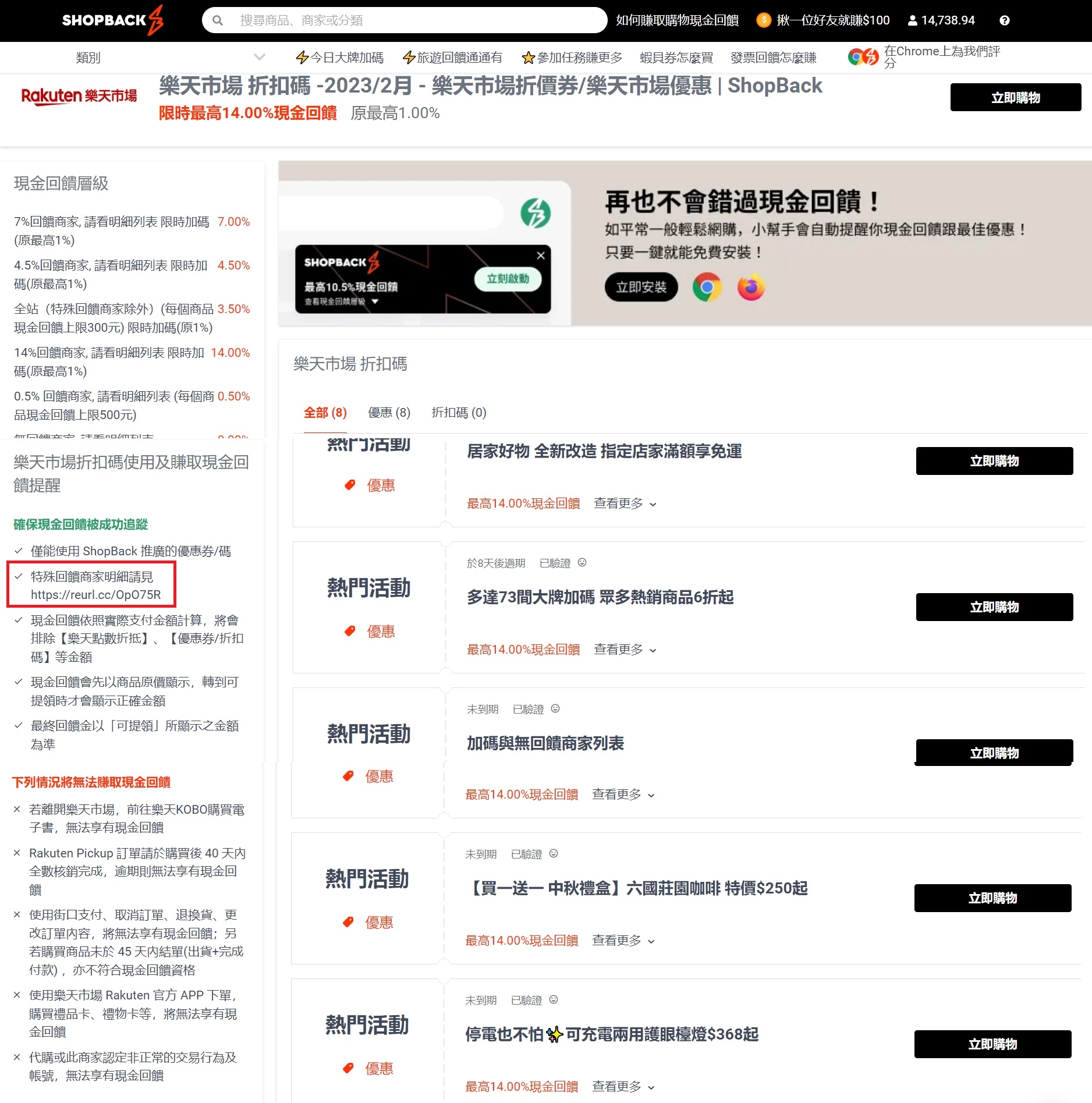Click verified smiley on 六國莊園咖啡 deal
This screenshot has height=1103, width=1092.
[554, 853]
